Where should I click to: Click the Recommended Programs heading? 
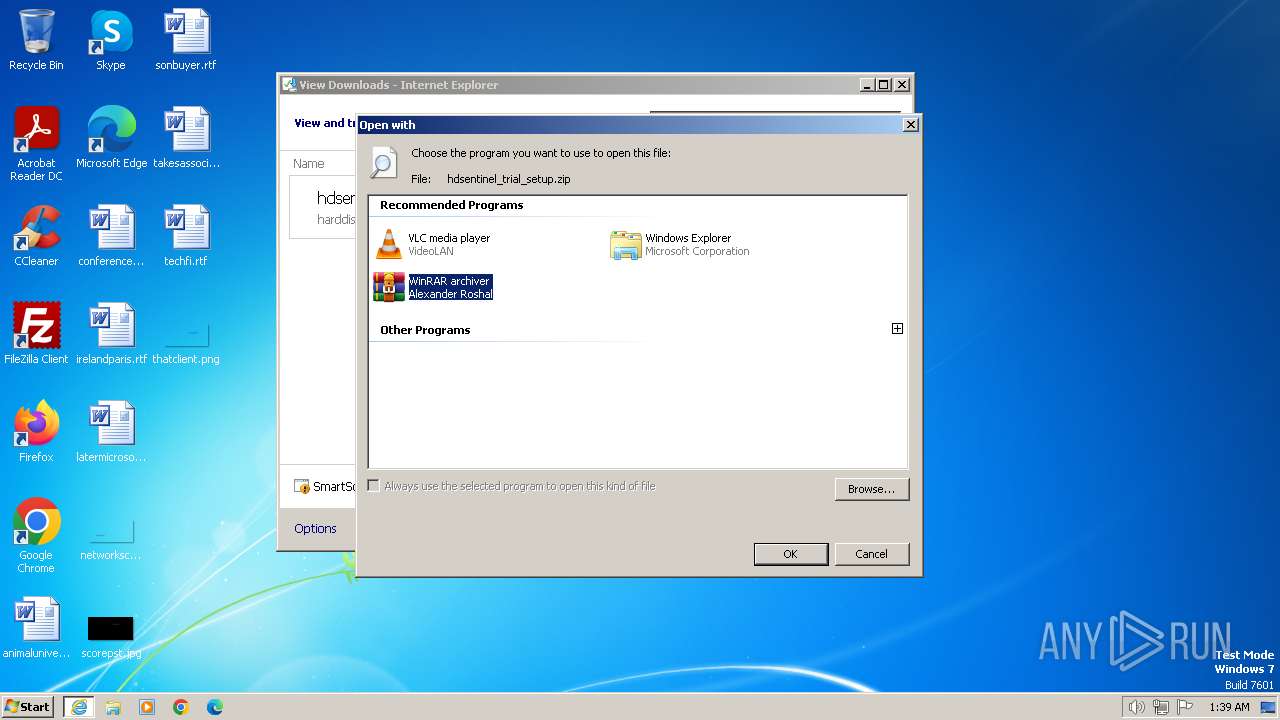click(x=451, y=205)
